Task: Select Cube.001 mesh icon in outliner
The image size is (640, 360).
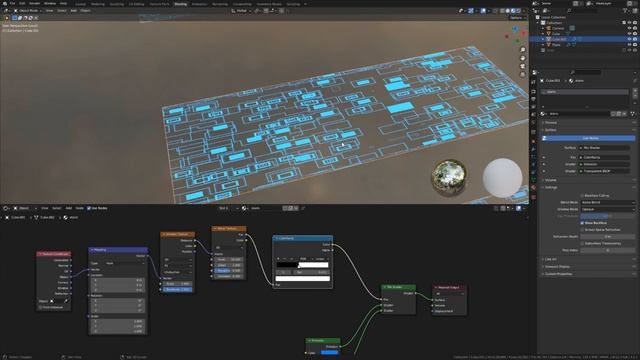Action: click(549, 39)
